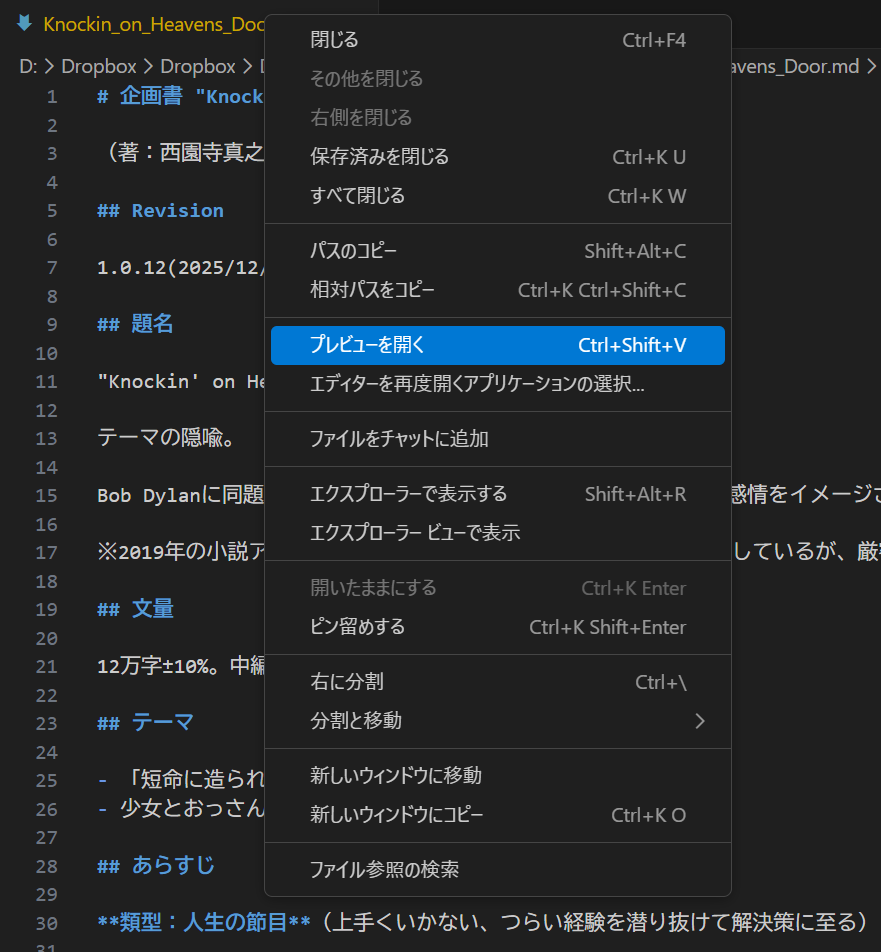The width and height of the screenshot is (881, 952).
Task: Choose すべて閉じる to close all editors
Action: click(x=358, y=196)
